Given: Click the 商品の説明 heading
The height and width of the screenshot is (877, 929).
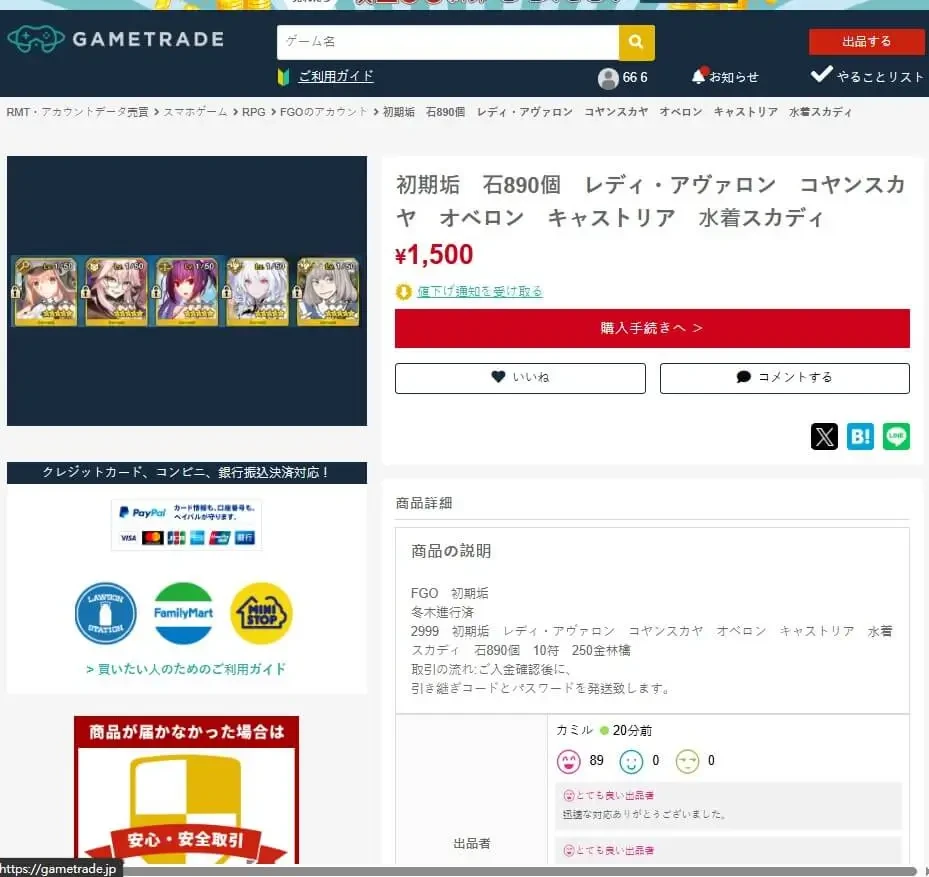Looking at the screenshot, I should [451, 551].
